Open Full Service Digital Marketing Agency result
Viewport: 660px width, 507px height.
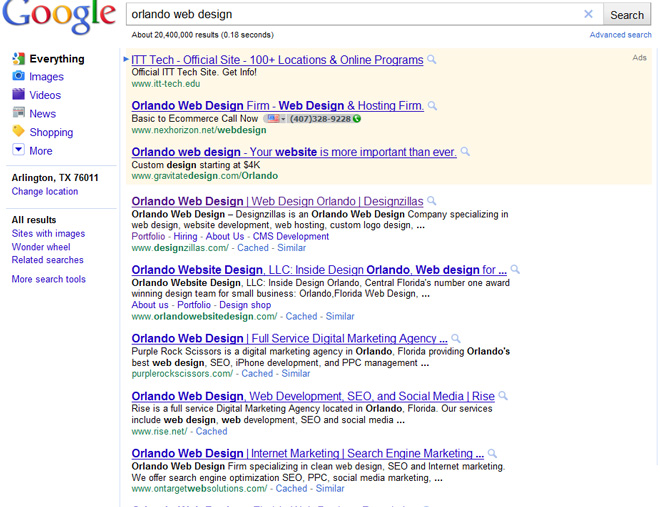pyautogui.click(x=290, y=339)
